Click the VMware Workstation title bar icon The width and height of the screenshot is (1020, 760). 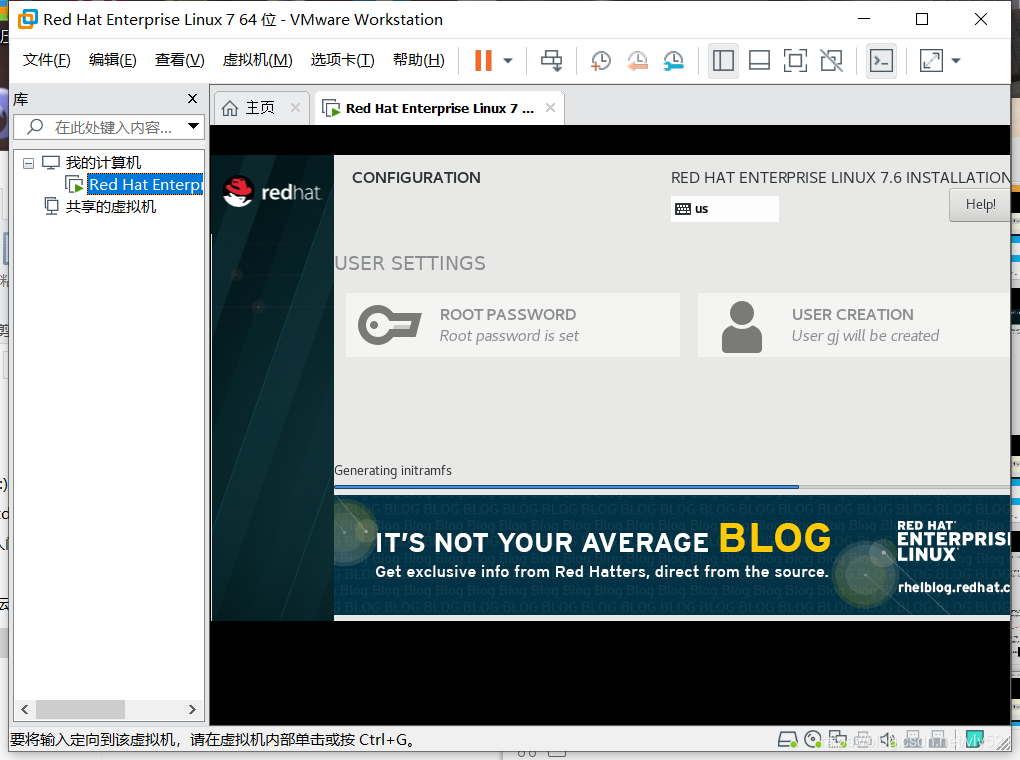coord(28,19)
